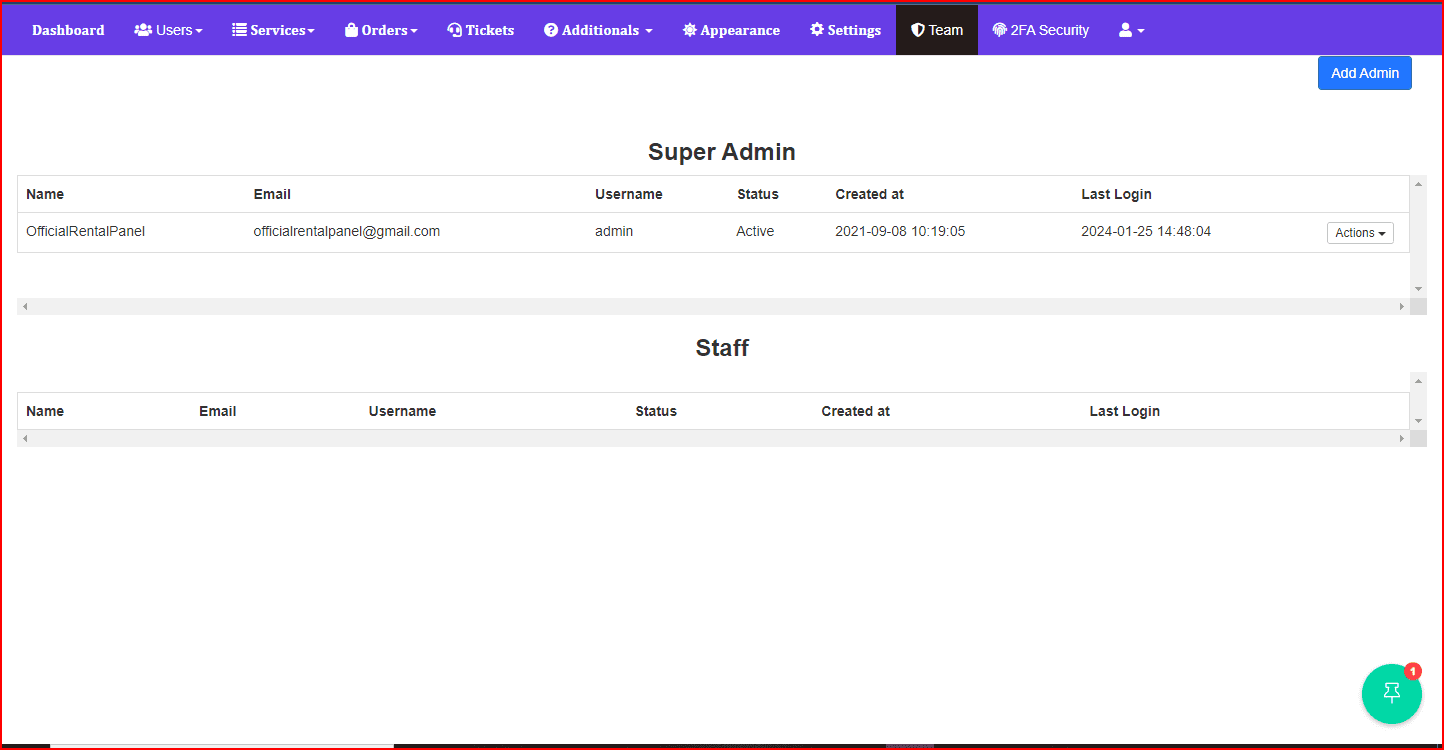Click the green pin notification icon

pyautogui.click(x=1391, y=693)
